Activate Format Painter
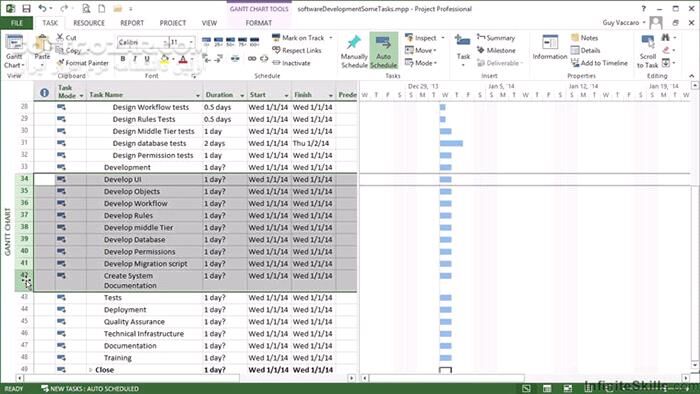This screenshot has width=700, height=394. coord(83,63)
